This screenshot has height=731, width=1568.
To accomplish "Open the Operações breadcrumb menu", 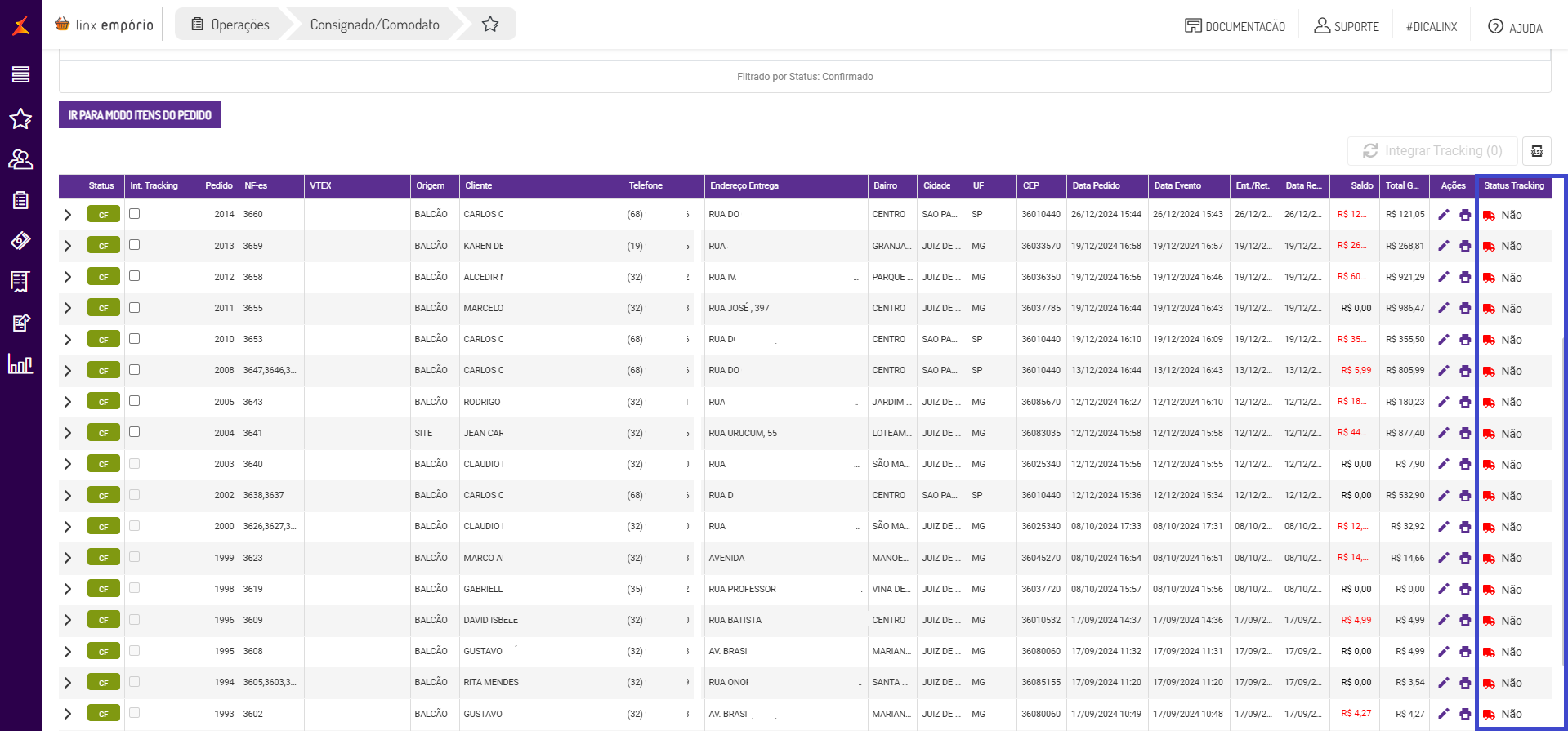I will (x=230, y=25).
